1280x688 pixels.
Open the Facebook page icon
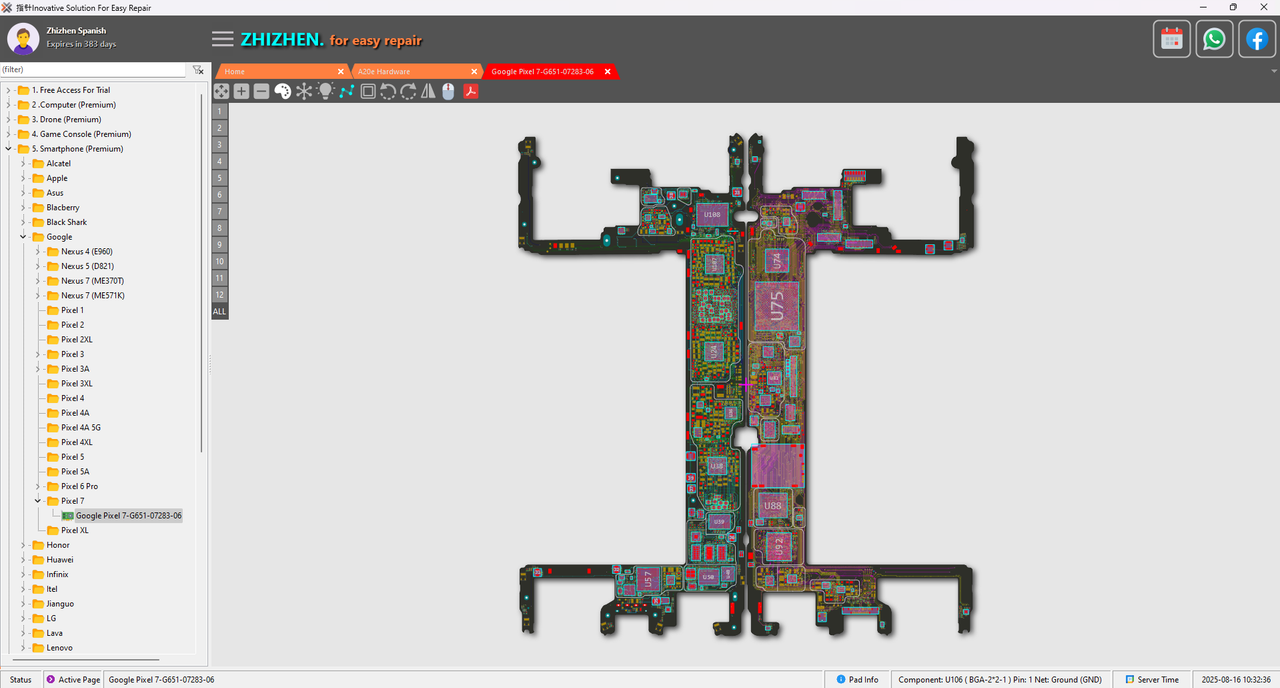[x=1257, y=39]
